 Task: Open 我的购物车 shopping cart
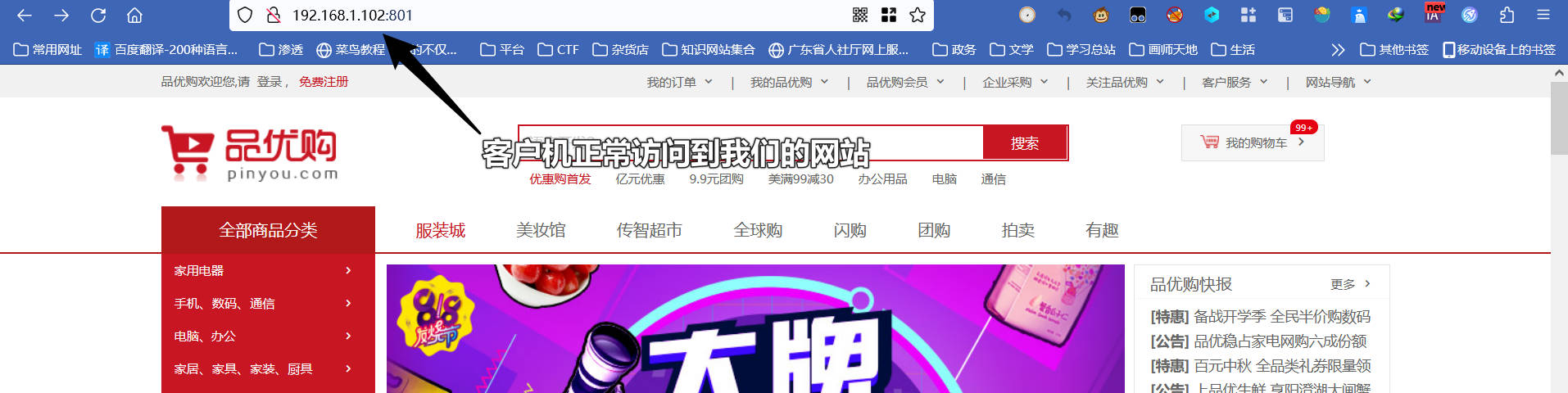1253,142
